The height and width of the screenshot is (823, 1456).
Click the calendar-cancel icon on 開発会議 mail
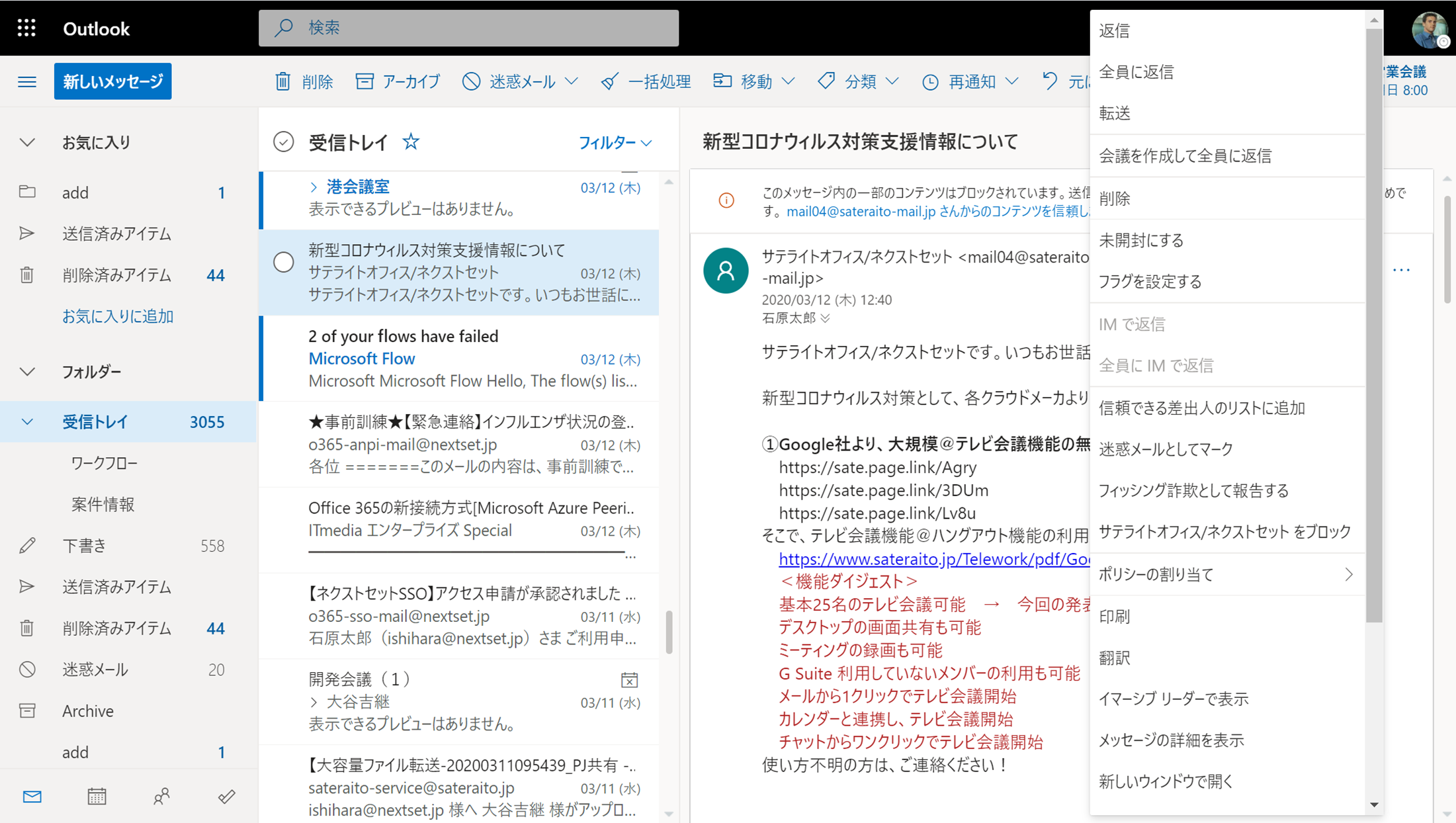(x=629, y=679)
